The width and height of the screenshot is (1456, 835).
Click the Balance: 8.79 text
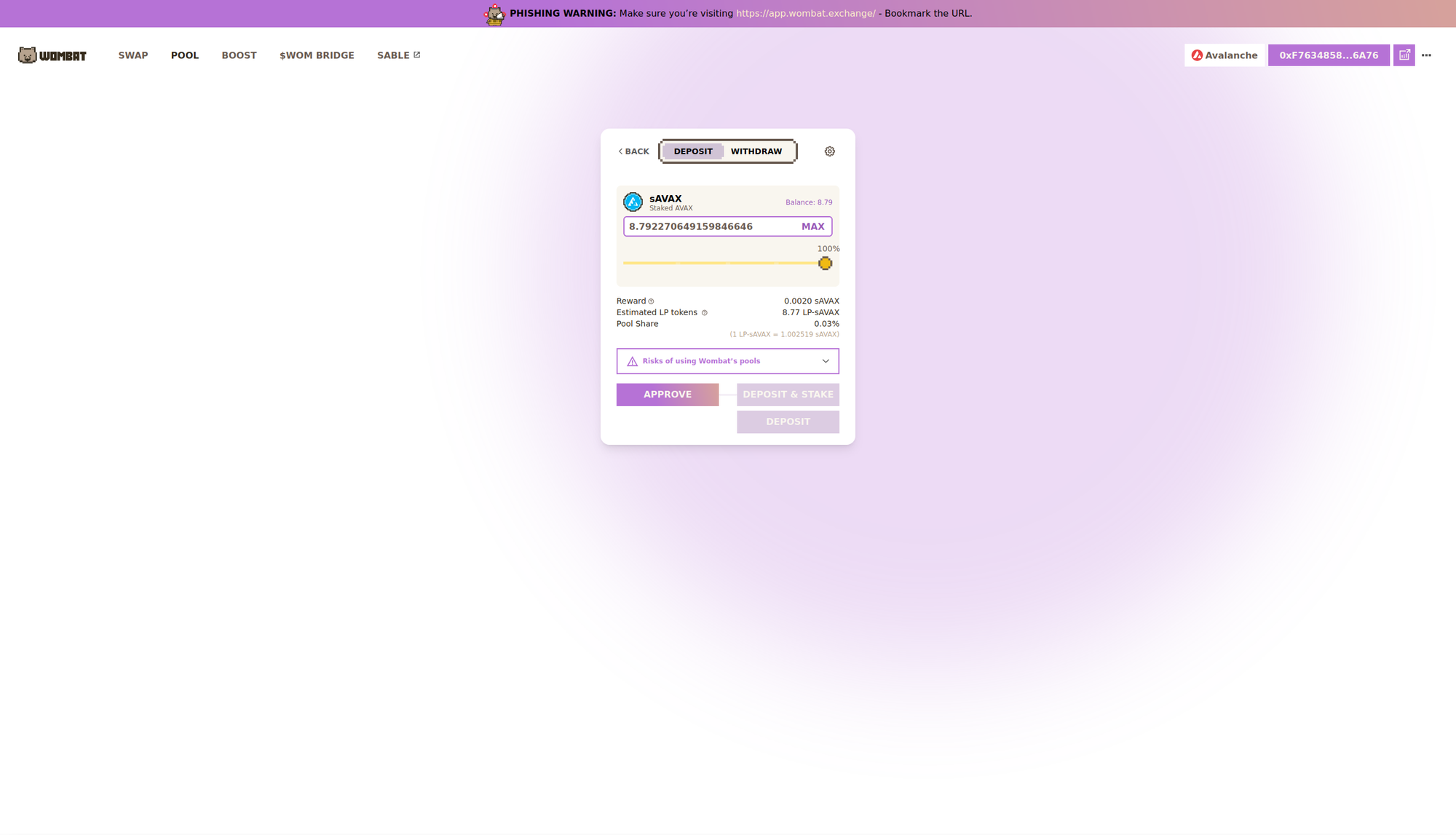pos(809,202)
